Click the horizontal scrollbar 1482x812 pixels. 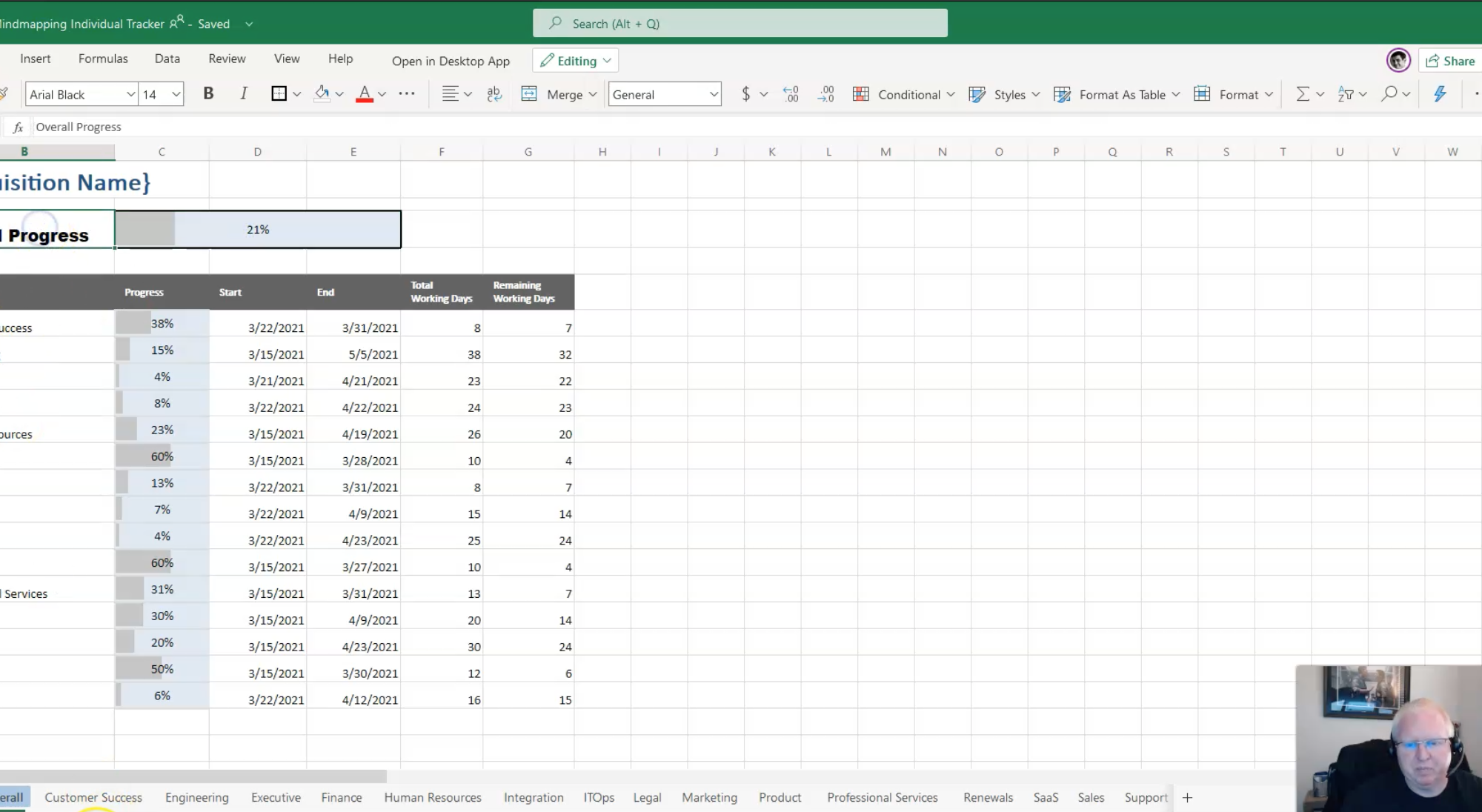tap(193, 776)
